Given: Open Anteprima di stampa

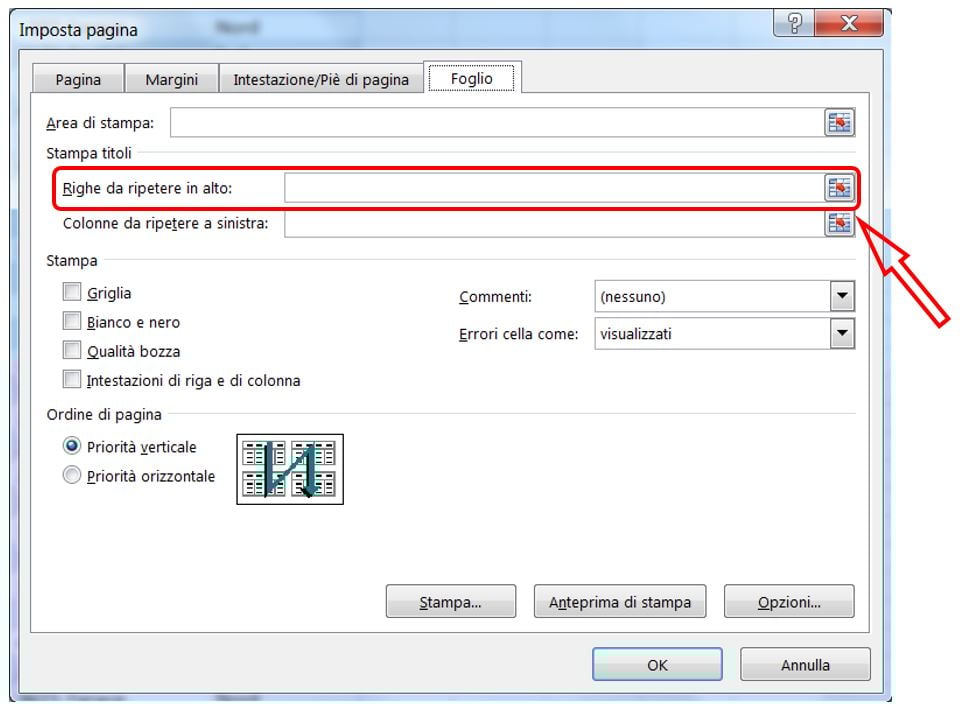Looking at the screenshot, I should (620, 601).
